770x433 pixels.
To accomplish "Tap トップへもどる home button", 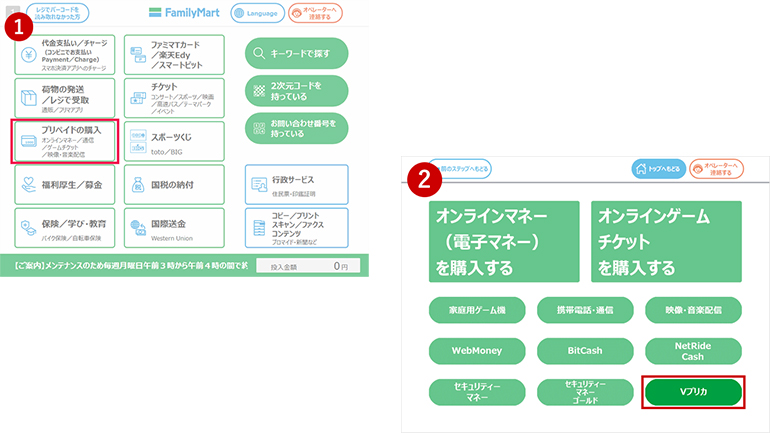I will tap(658, 170).
